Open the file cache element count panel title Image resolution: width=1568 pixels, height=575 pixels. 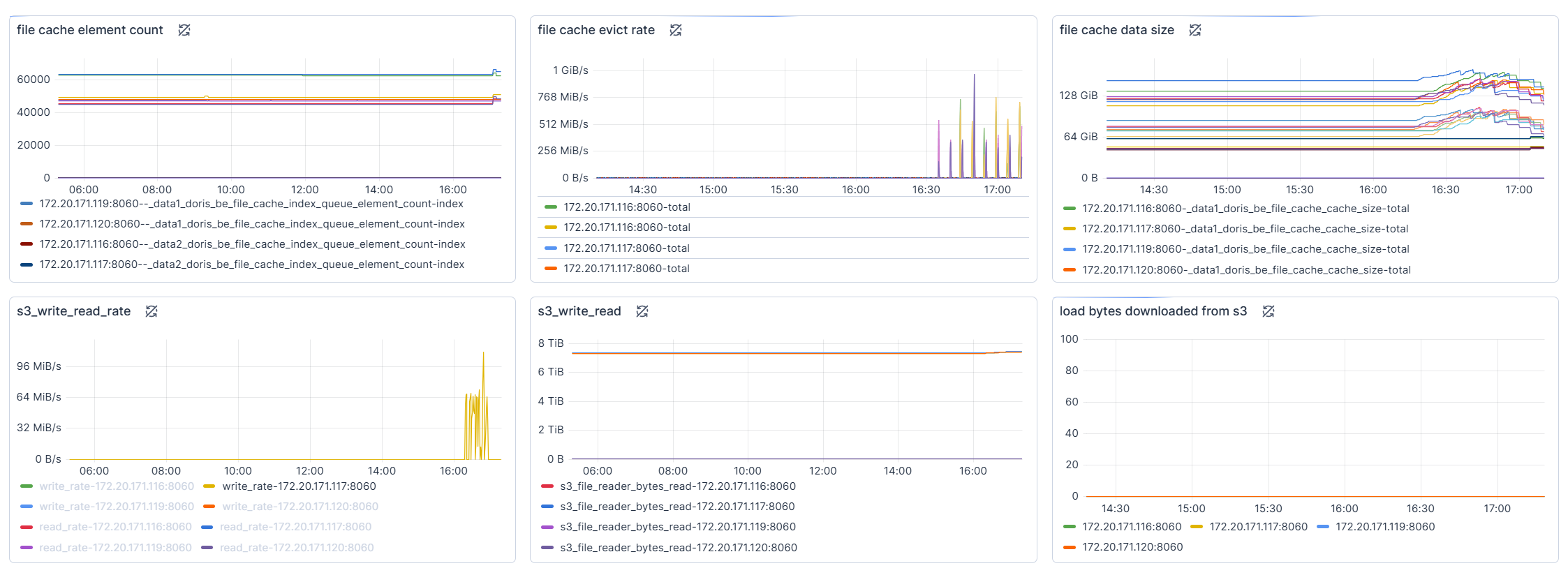pos(90,30)
